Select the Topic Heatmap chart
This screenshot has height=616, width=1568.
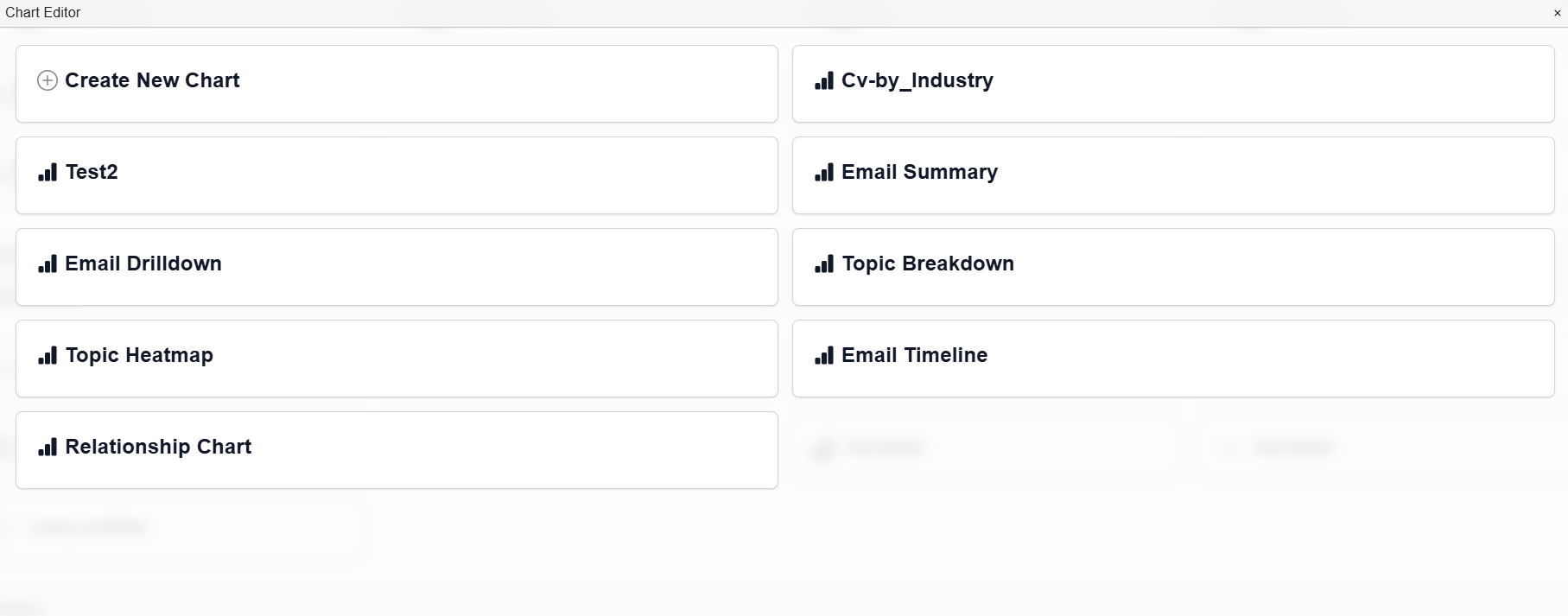[x=397, y=359]
